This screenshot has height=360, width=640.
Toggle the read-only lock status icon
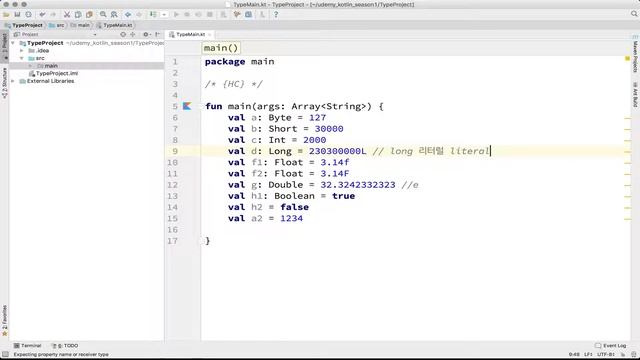(623, 355)
